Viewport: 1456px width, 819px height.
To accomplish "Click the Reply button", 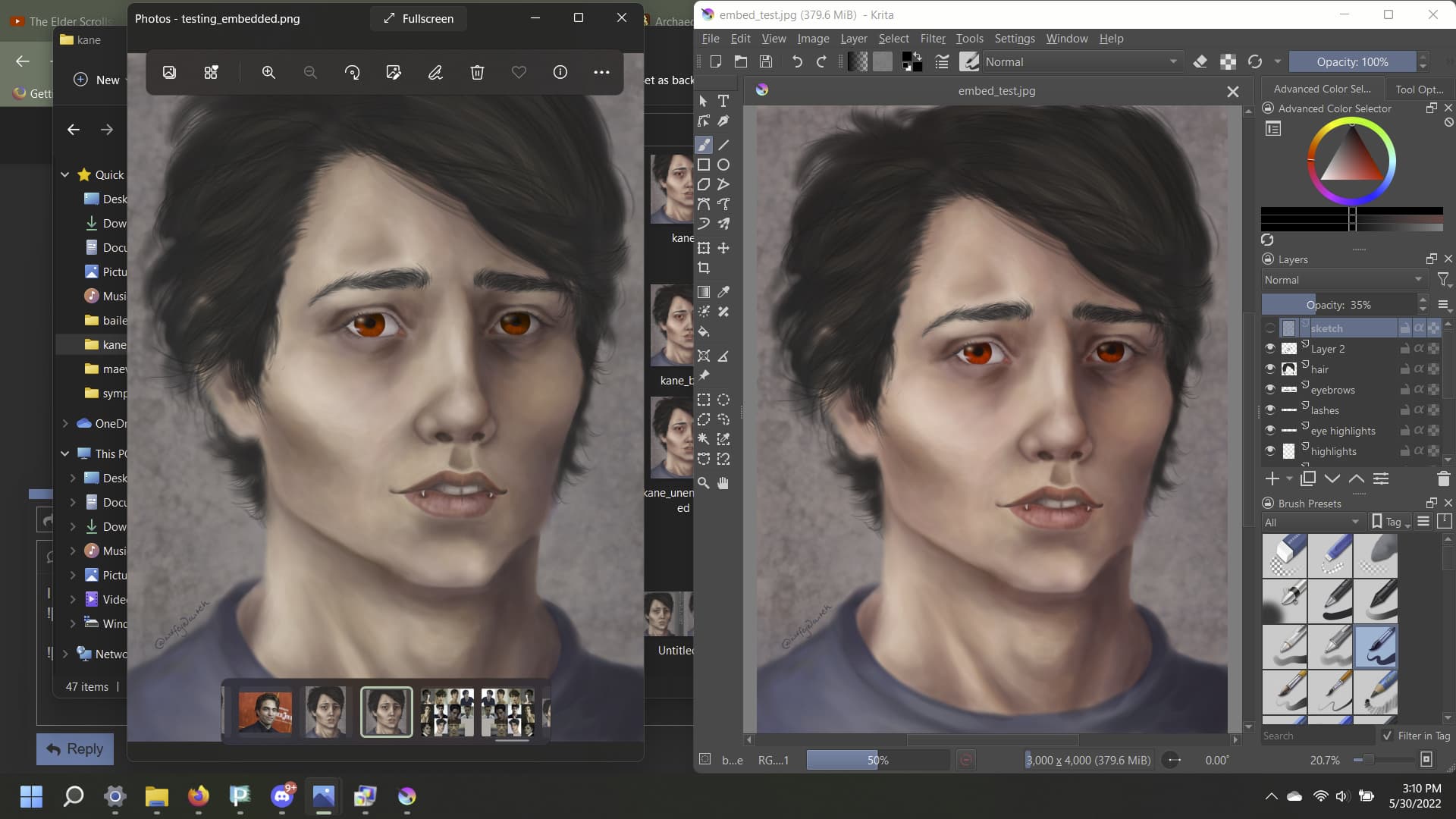I will point(75,748).
